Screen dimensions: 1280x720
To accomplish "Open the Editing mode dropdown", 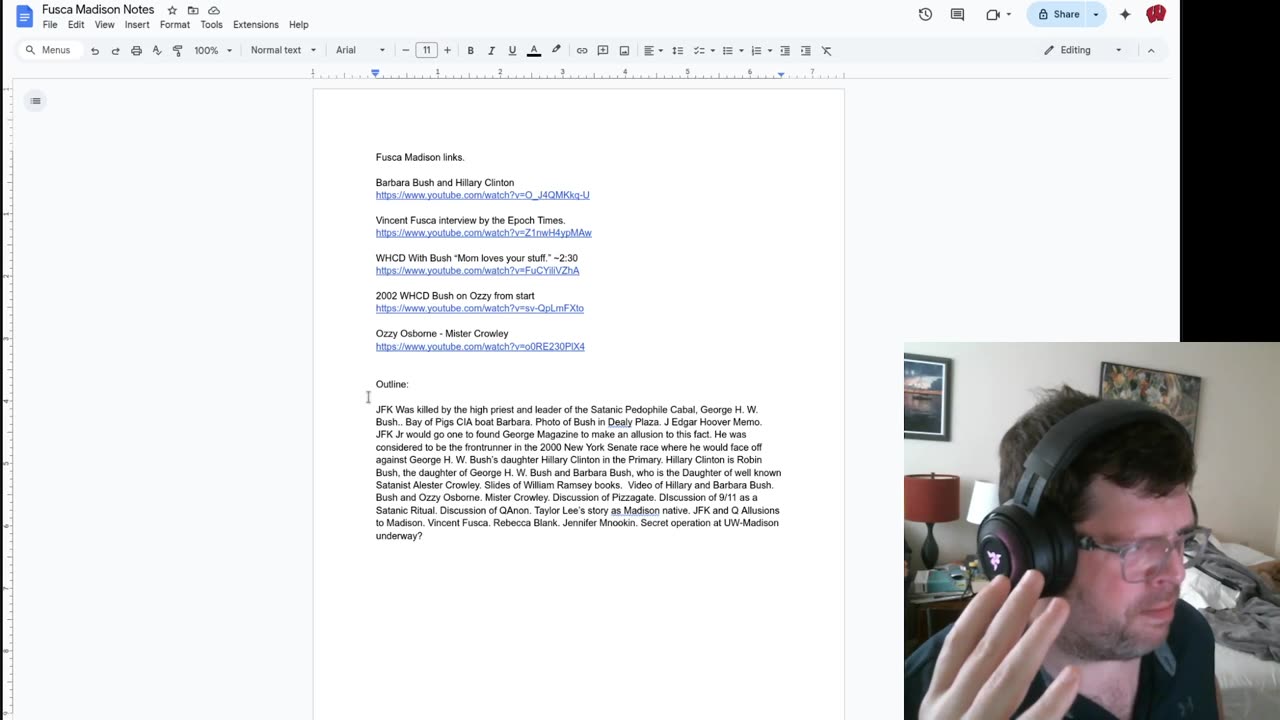I will (1083, 50).
